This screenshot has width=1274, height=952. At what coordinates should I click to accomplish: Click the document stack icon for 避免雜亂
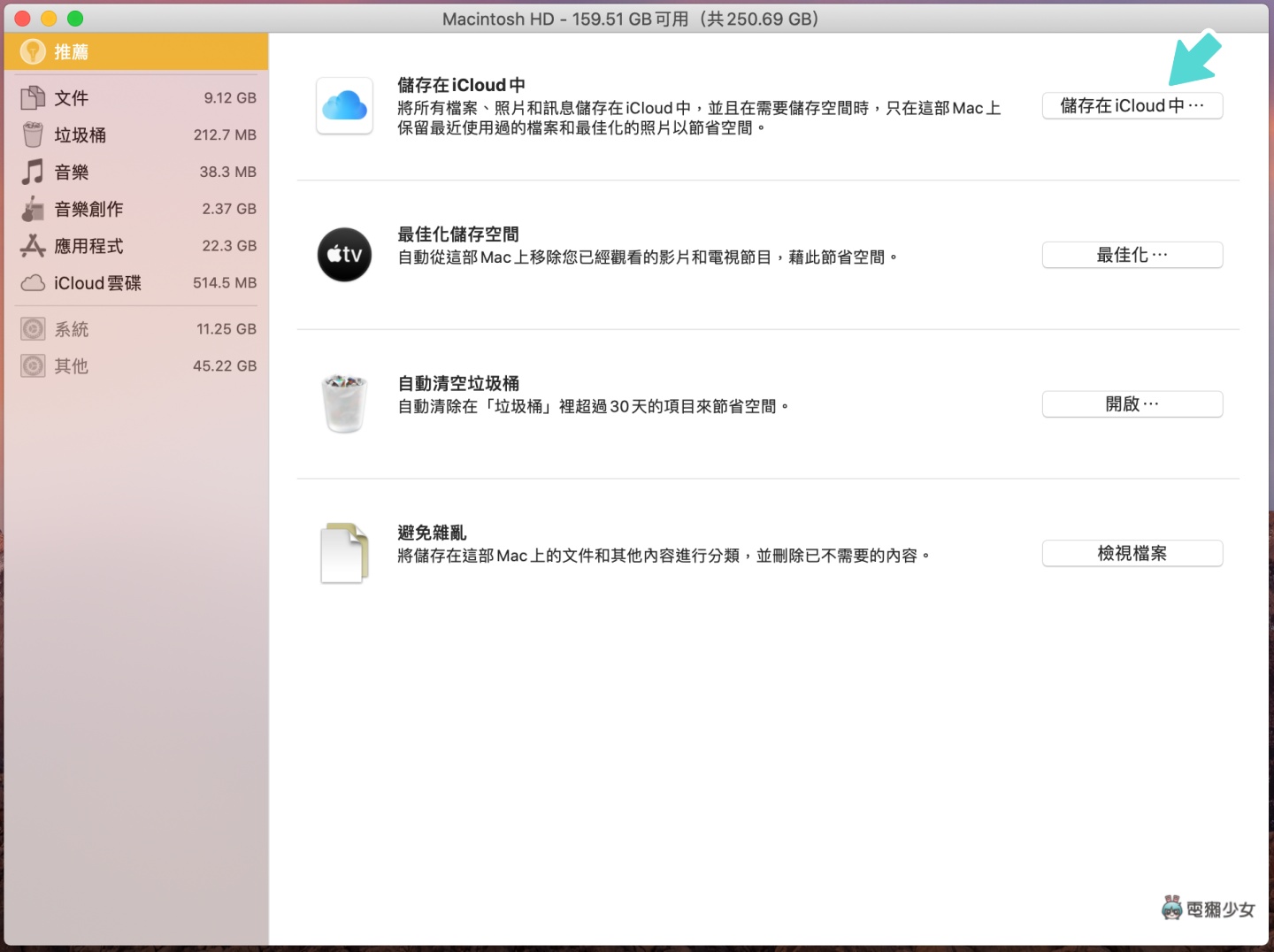click(344, 553)
